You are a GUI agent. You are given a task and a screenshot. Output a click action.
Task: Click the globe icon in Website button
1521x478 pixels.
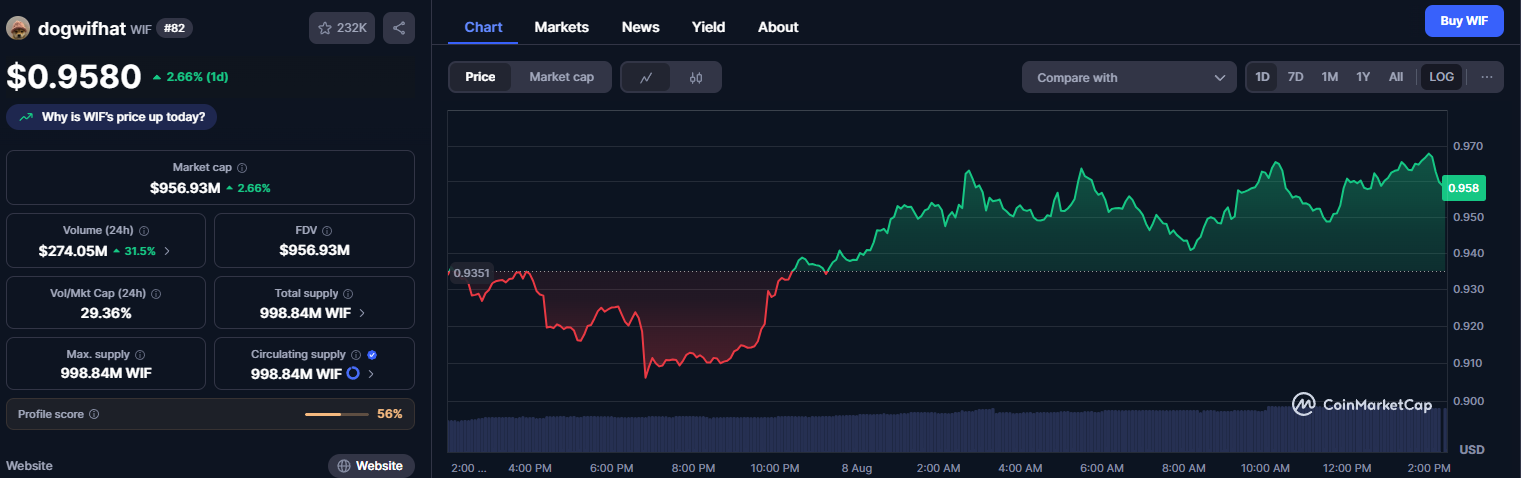[344, 466]
